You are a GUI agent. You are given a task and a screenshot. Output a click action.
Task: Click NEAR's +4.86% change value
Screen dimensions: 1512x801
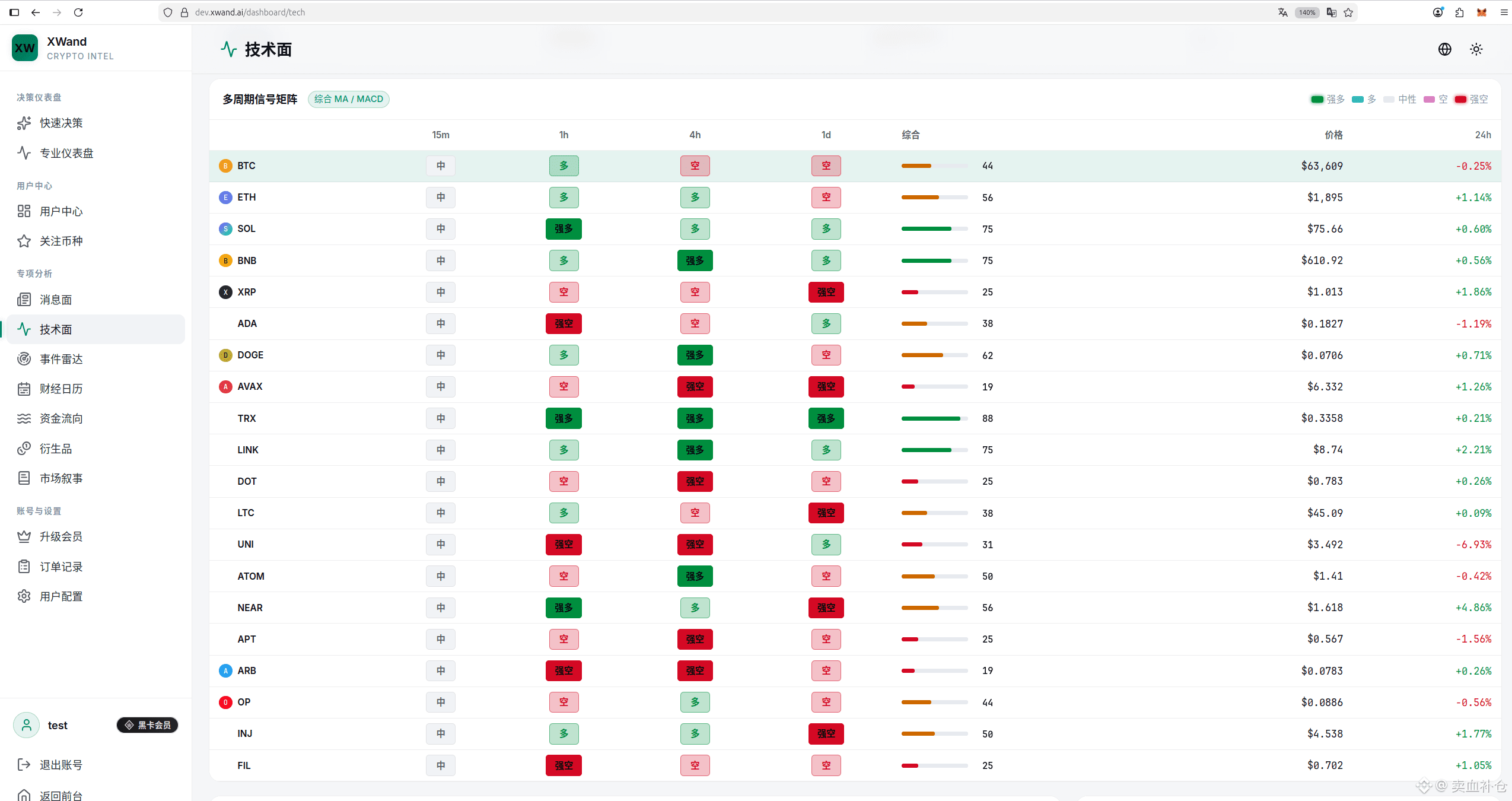(x=1473, y=608)
